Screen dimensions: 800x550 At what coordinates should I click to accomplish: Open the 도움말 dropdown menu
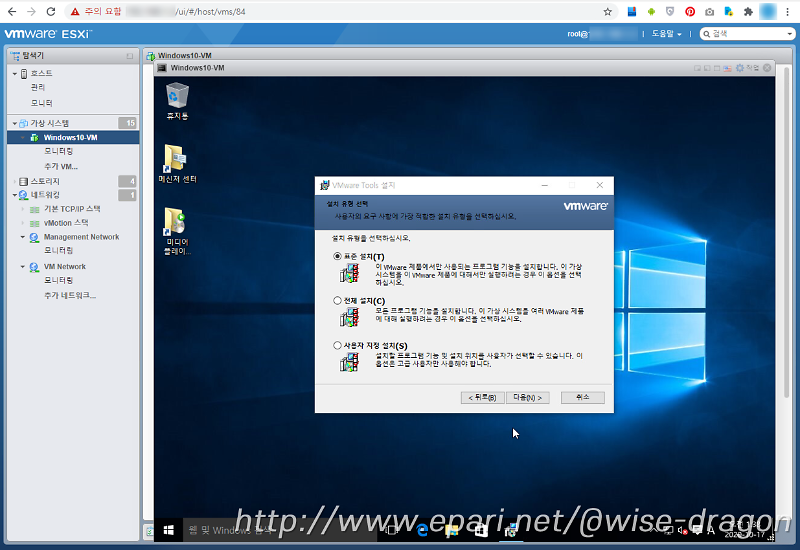click(x=666, y=34)
